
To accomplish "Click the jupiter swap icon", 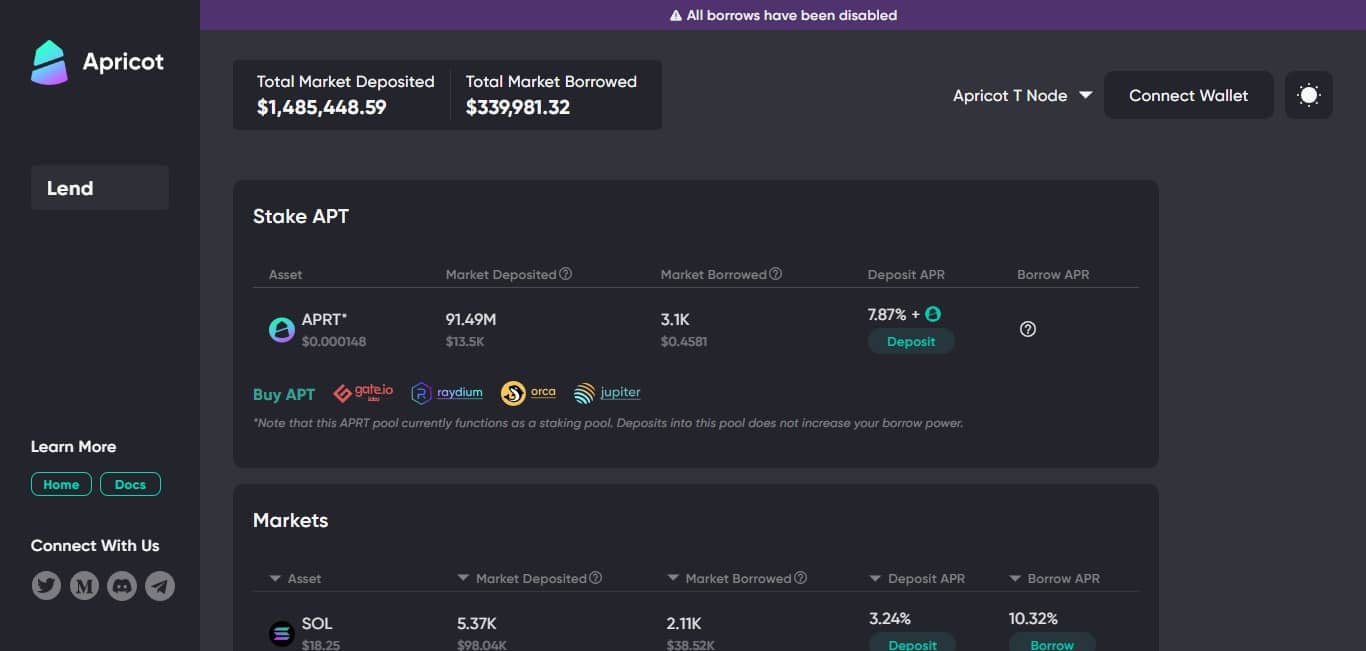I will tap(585, 392).
